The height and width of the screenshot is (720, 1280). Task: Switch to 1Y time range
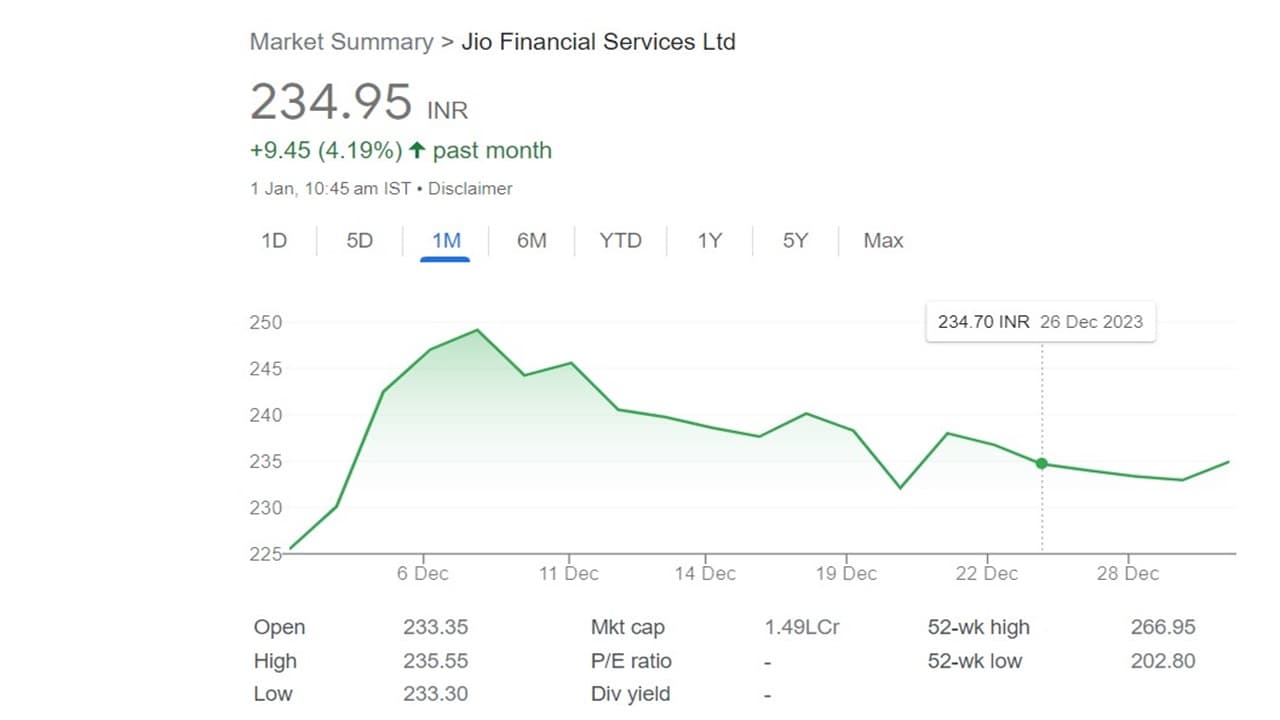[709, 241]
